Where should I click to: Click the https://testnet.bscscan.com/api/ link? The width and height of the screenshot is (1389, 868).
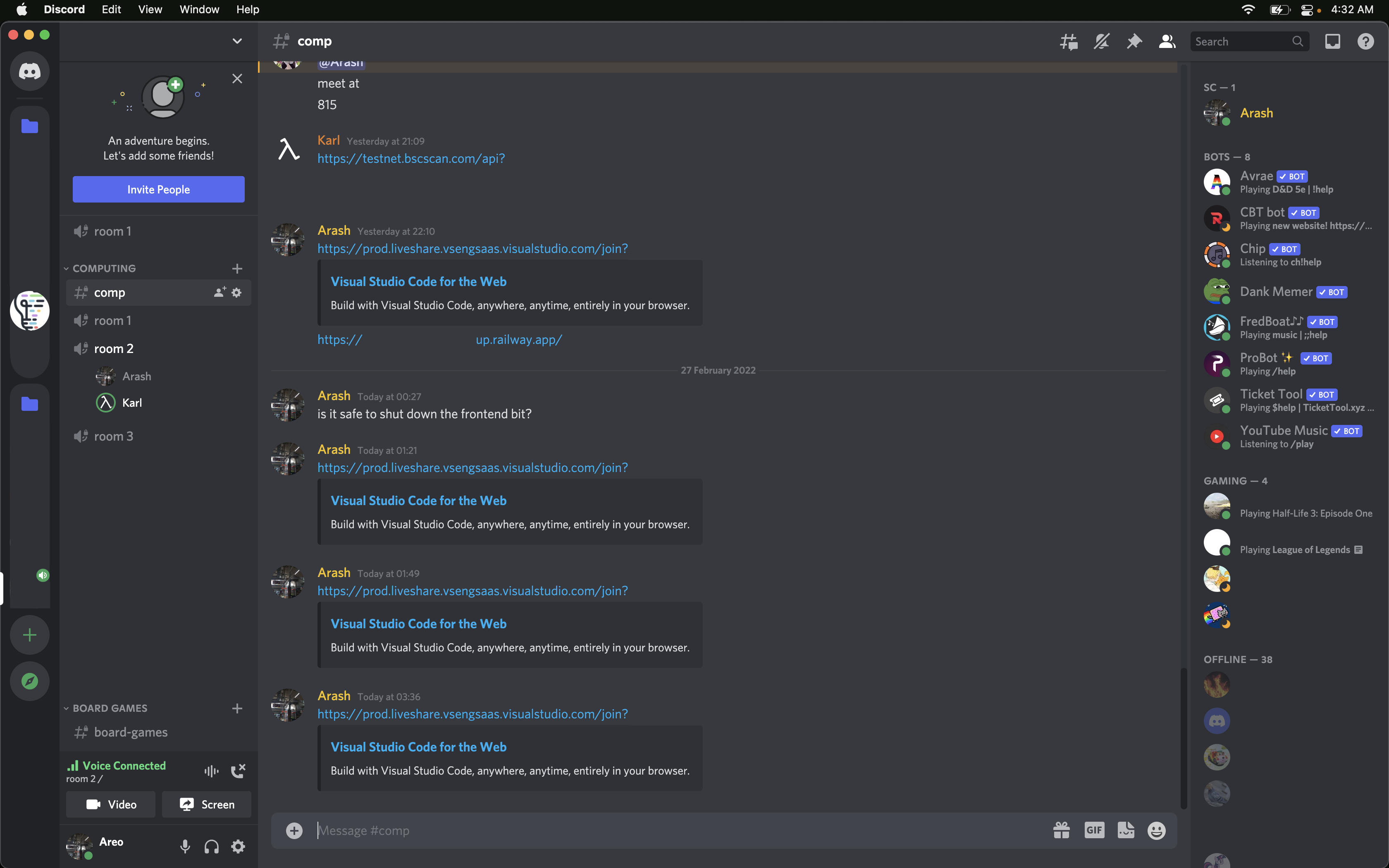pos(411,158)
